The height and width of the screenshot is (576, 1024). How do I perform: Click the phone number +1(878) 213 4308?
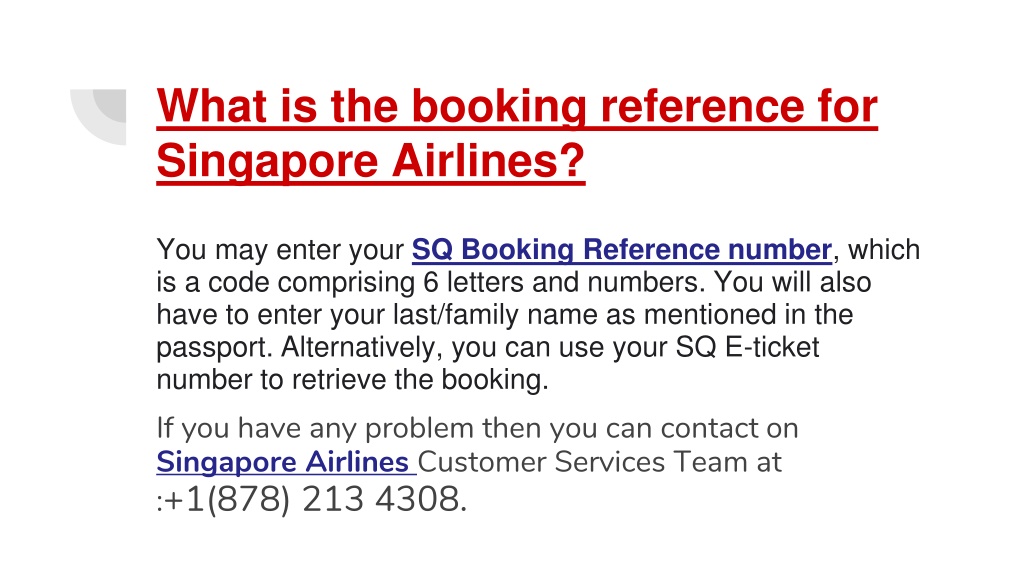[315, 500]
